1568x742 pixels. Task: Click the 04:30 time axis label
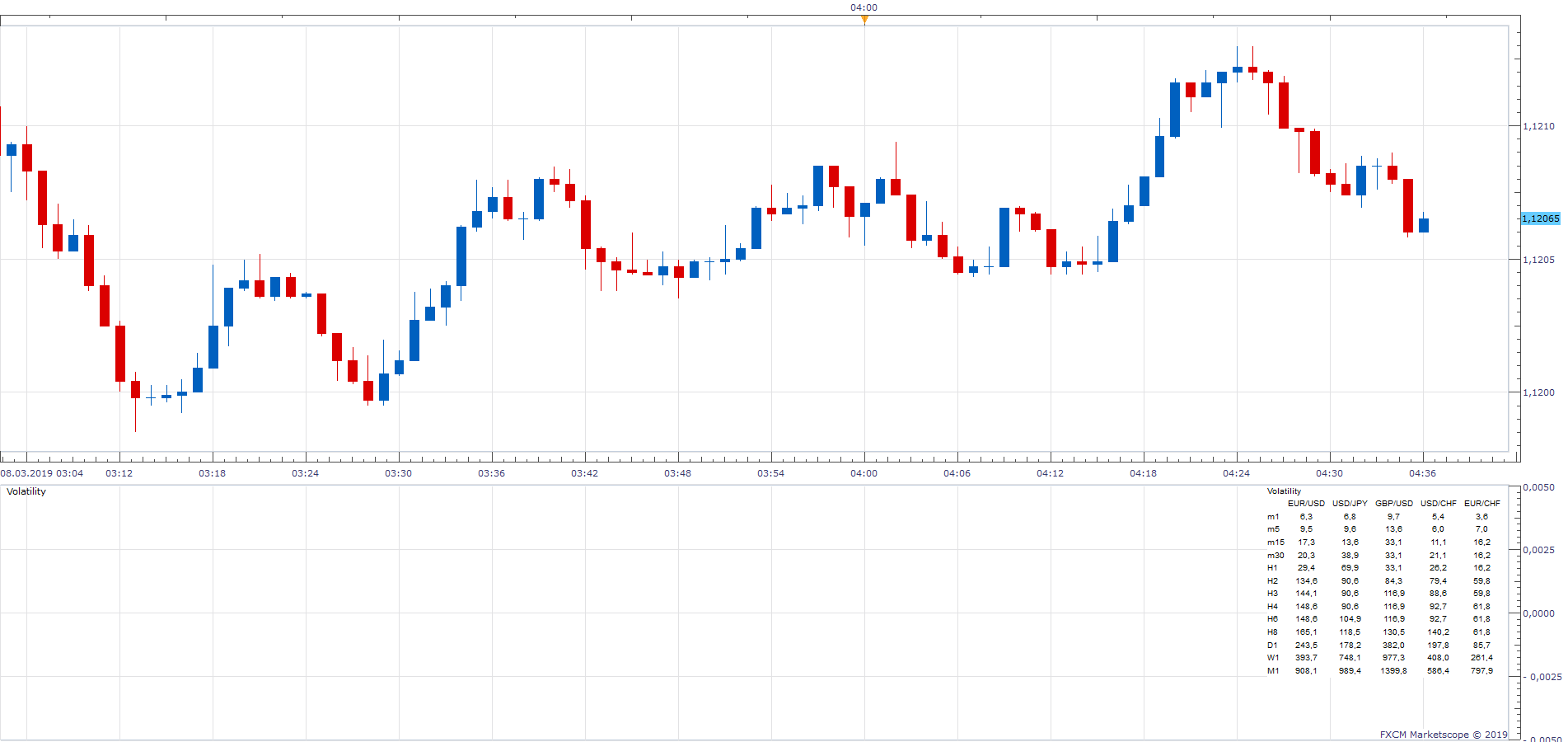click(1330, 473)
